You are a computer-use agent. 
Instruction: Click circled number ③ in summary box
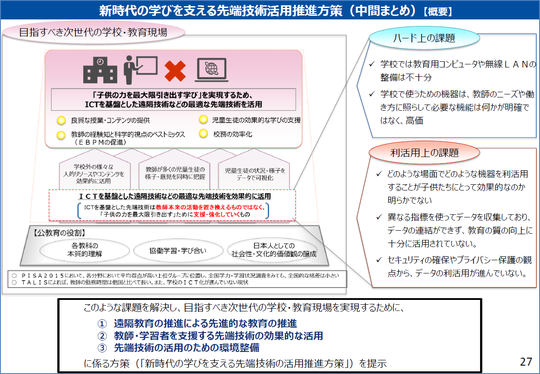point(102,348)
